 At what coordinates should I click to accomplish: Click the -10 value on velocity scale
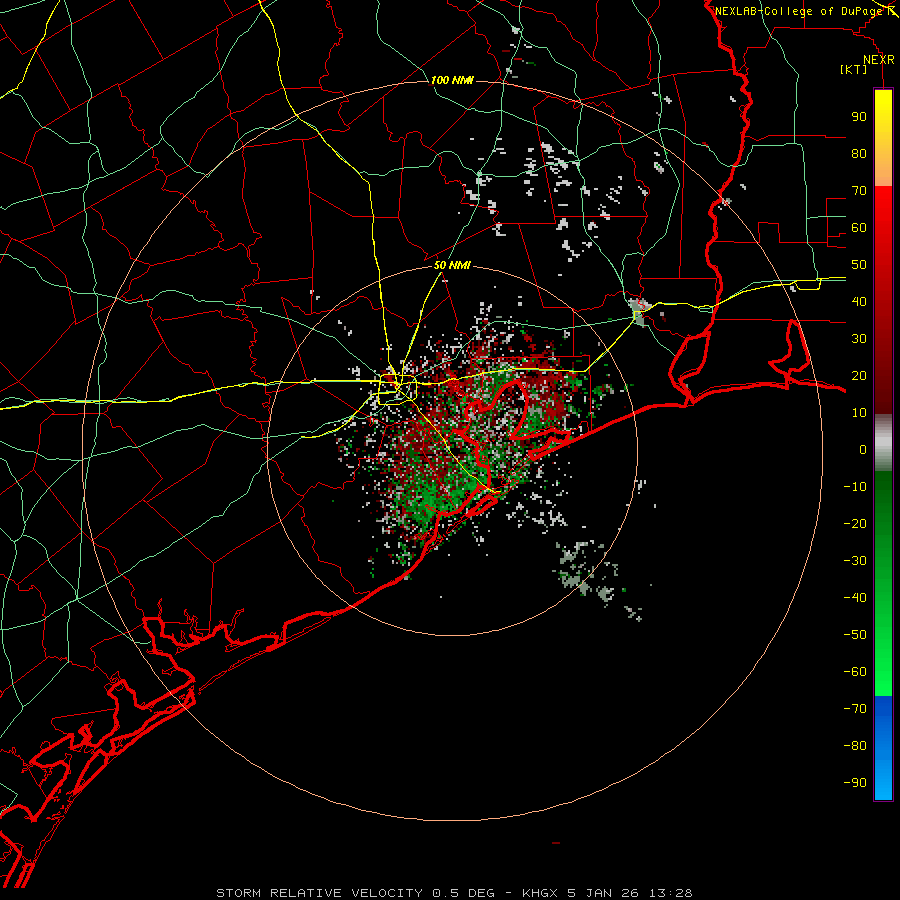point(855,487)
